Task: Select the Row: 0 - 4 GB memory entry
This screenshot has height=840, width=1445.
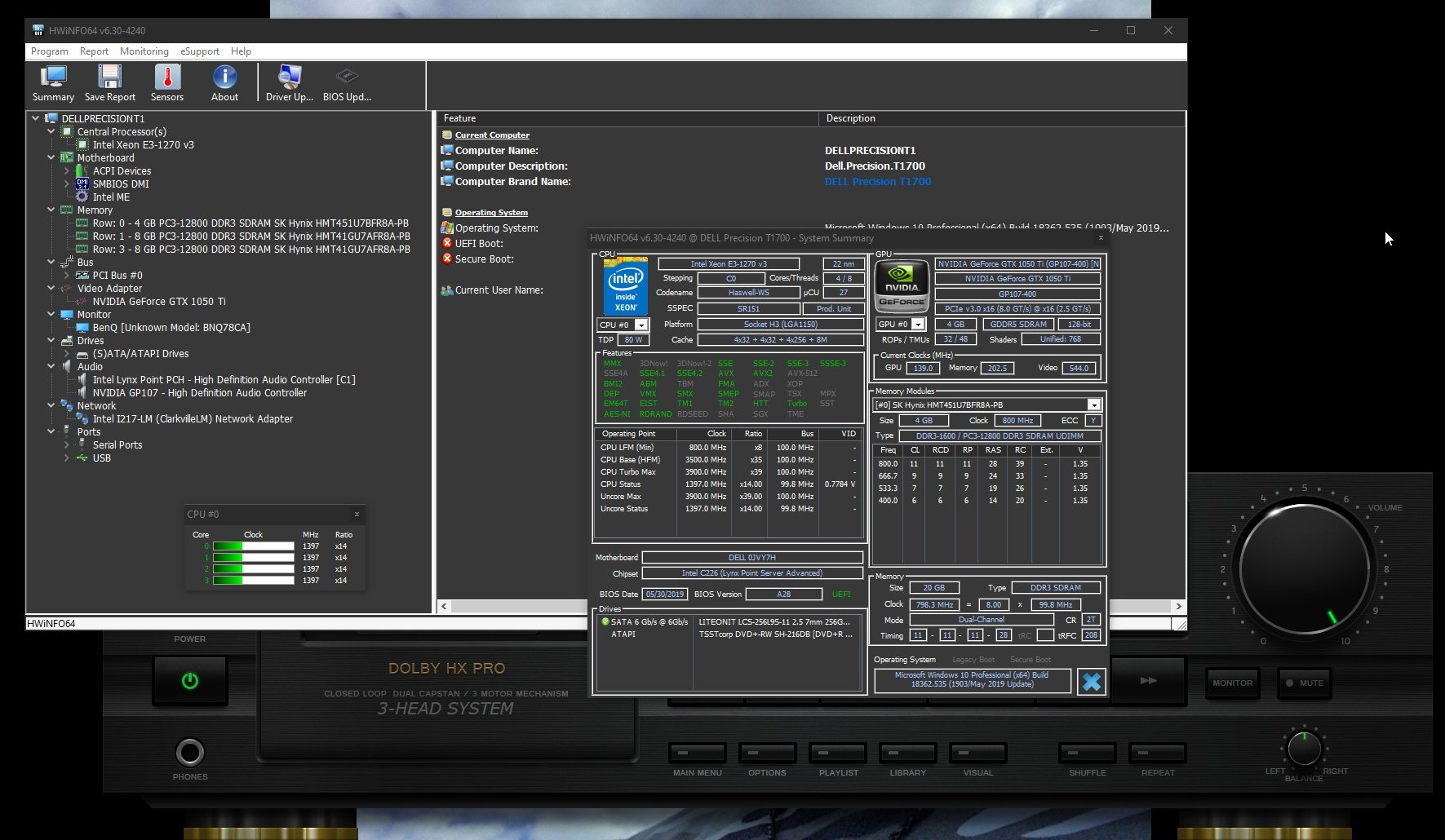Action: (250, 223)
